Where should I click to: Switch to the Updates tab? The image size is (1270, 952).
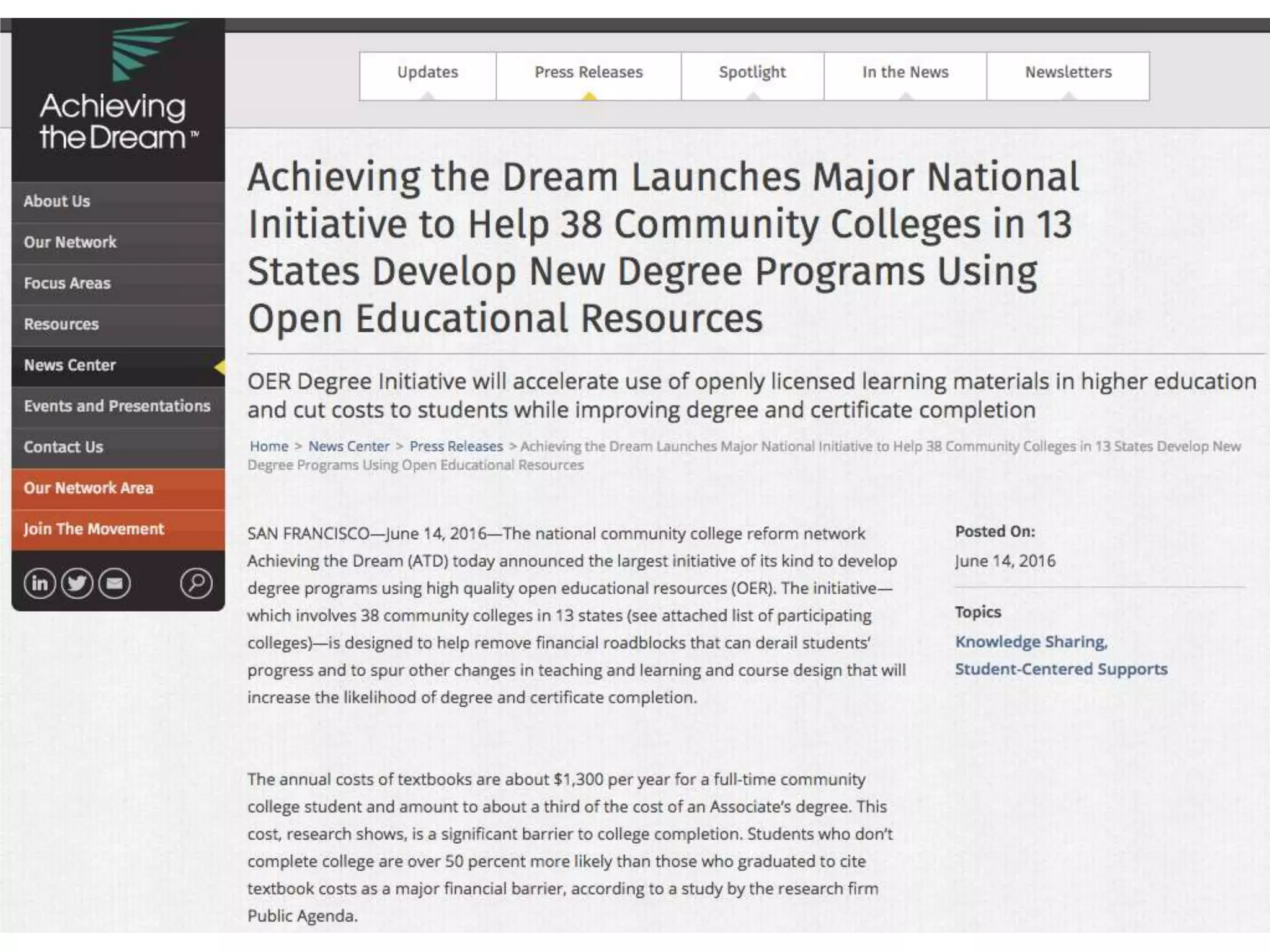(x=427, y=73)
